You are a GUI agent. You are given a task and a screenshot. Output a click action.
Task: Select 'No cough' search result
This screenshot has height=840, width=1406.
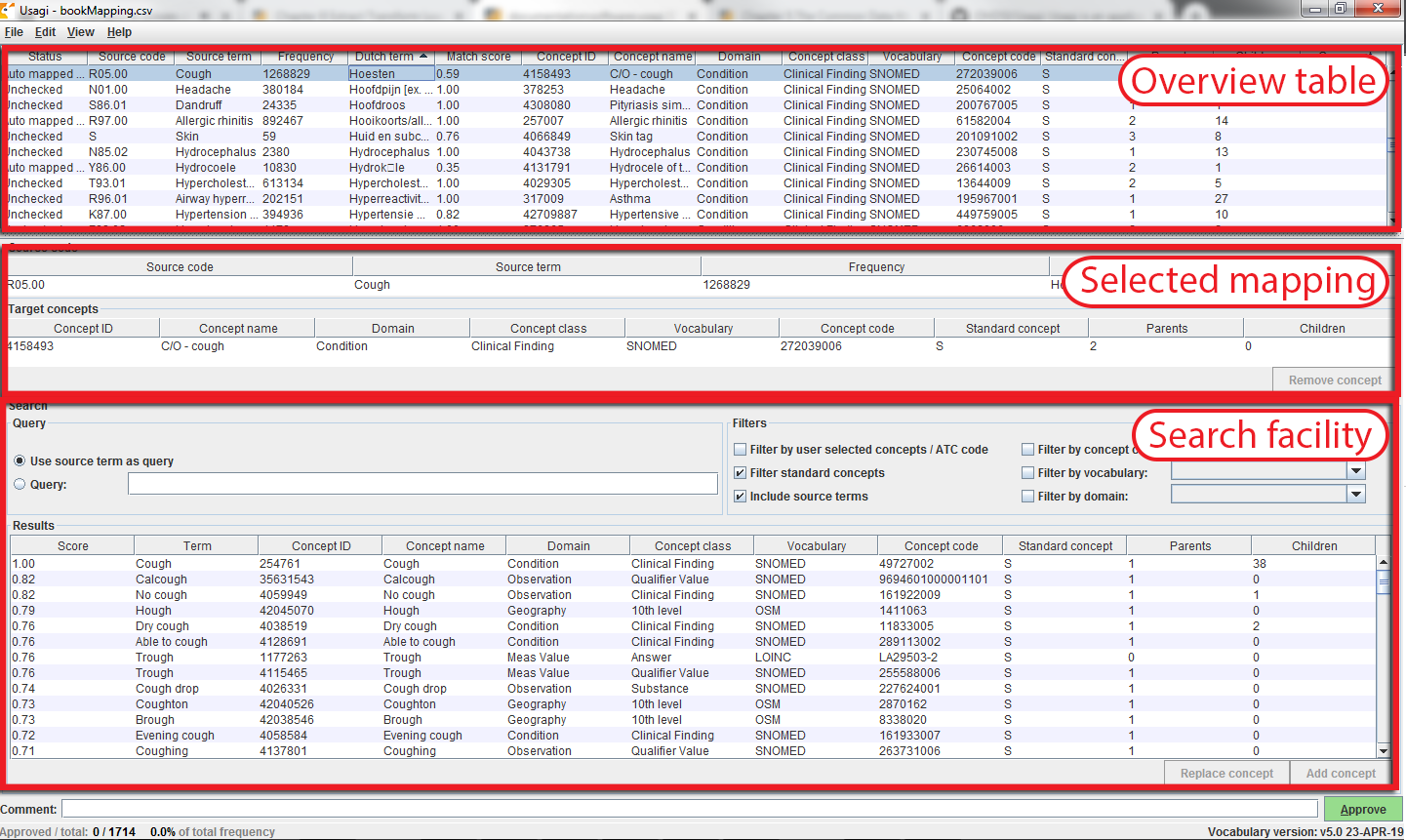point(694,595)
